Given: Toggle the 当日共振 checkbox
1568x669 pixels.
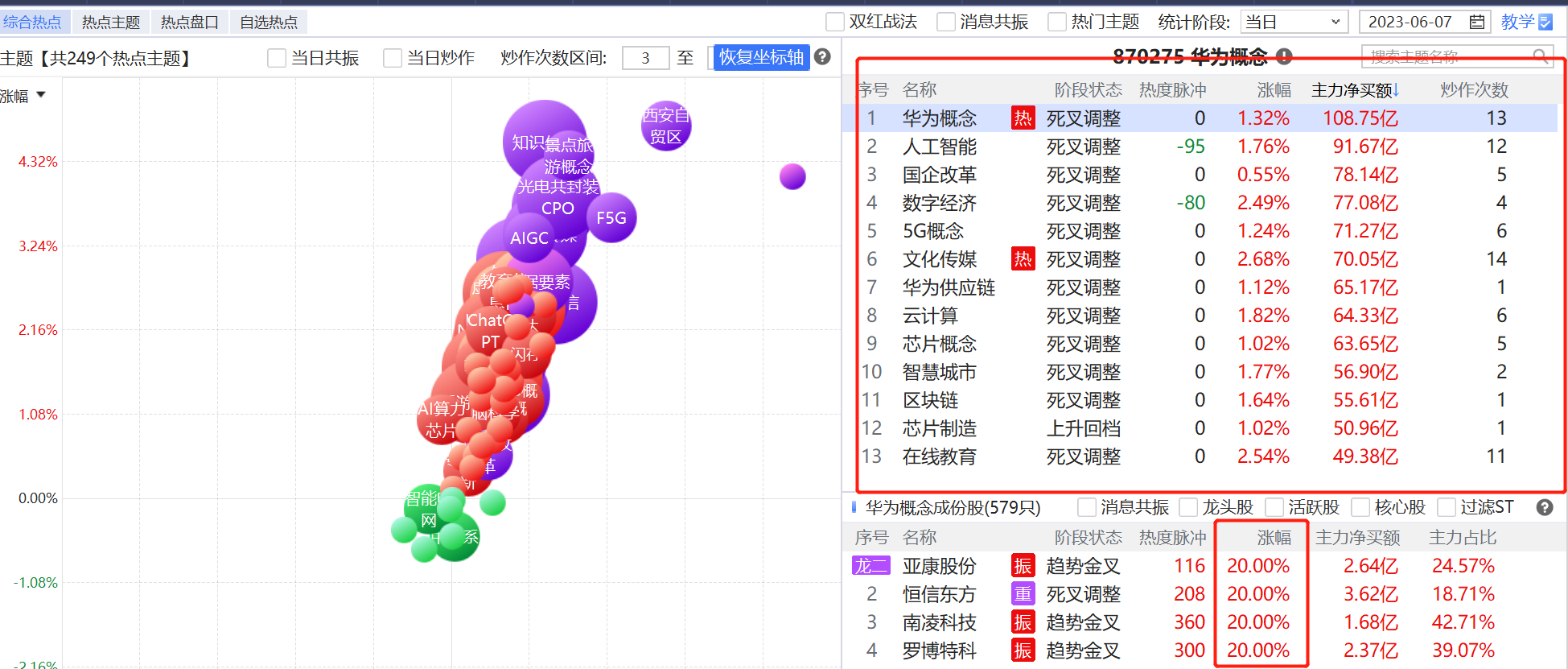Looking at the screenshot, I should coord(277,58).
